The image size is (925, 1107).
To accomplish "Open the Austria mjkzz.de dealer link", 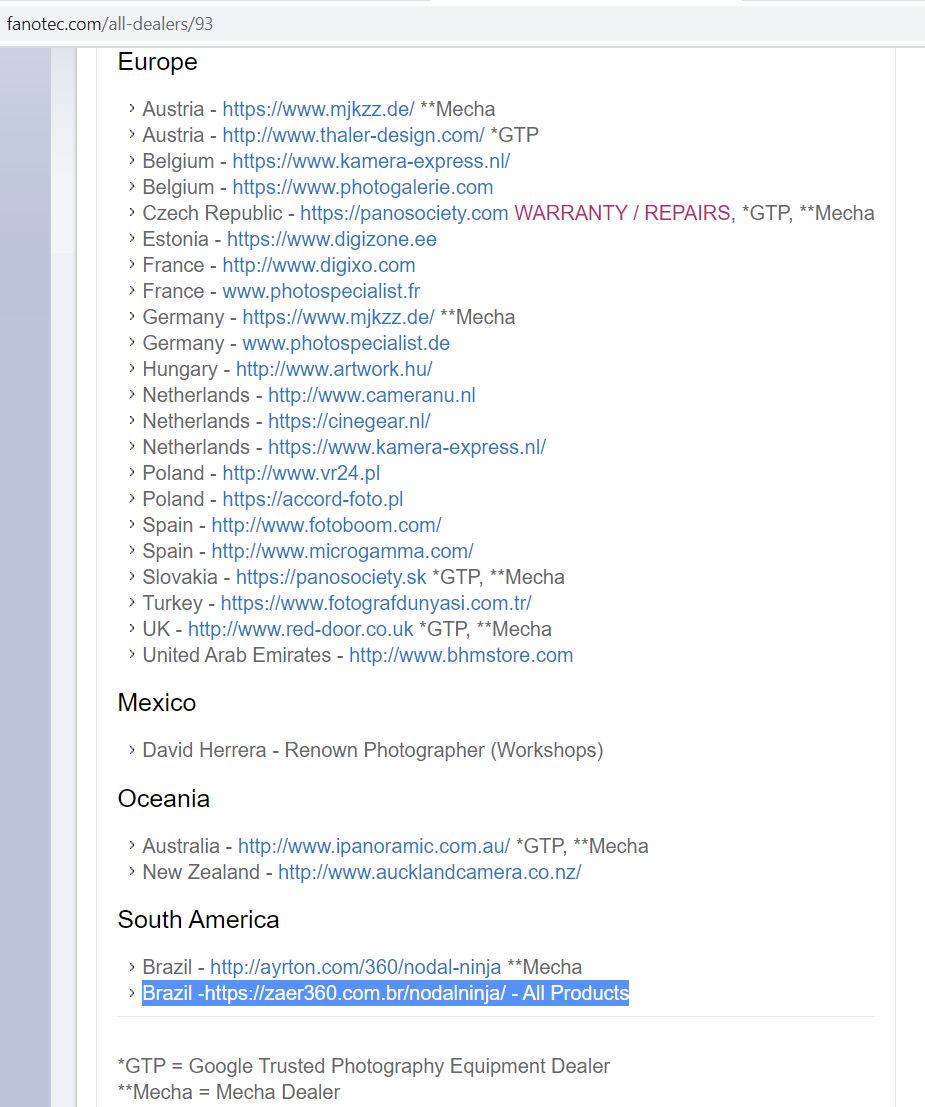I will 318,109.
